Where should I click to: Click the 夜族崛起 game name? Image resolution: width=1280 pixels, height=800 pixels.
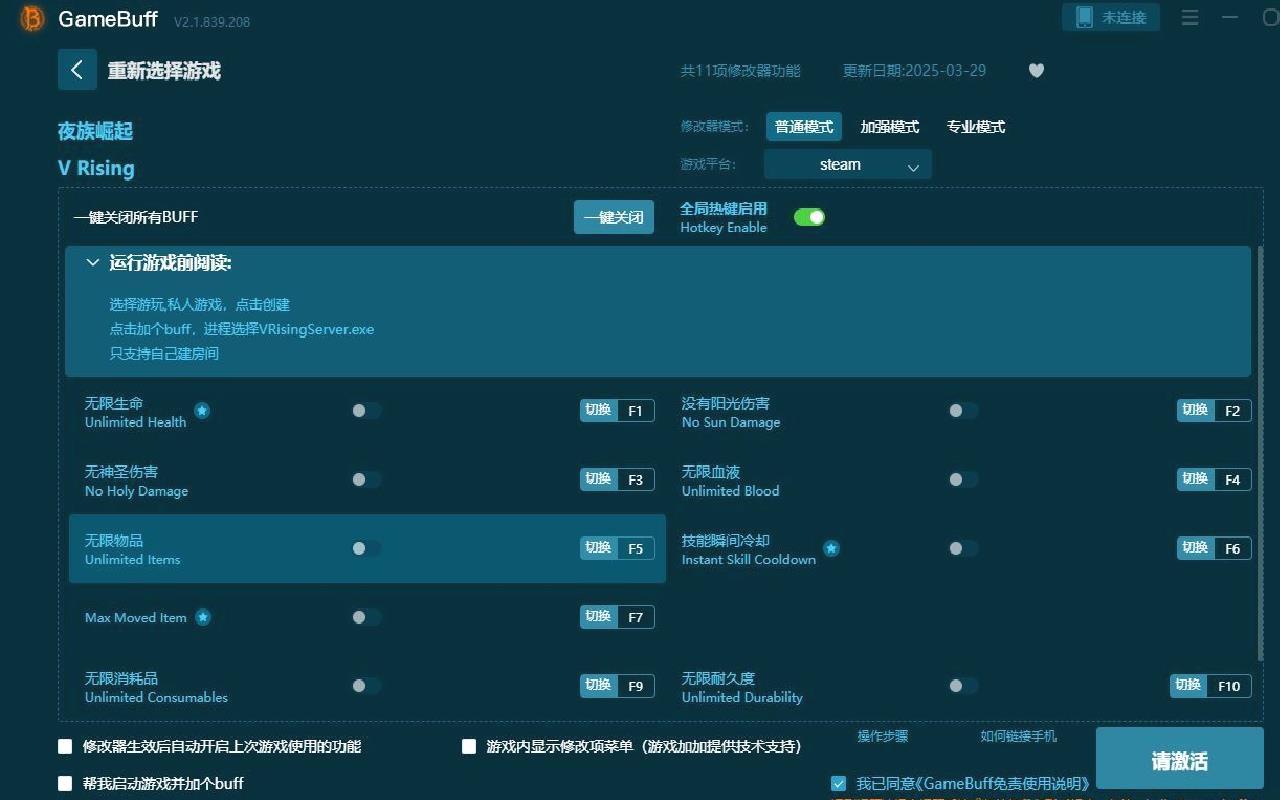click(x=95, y=131)
